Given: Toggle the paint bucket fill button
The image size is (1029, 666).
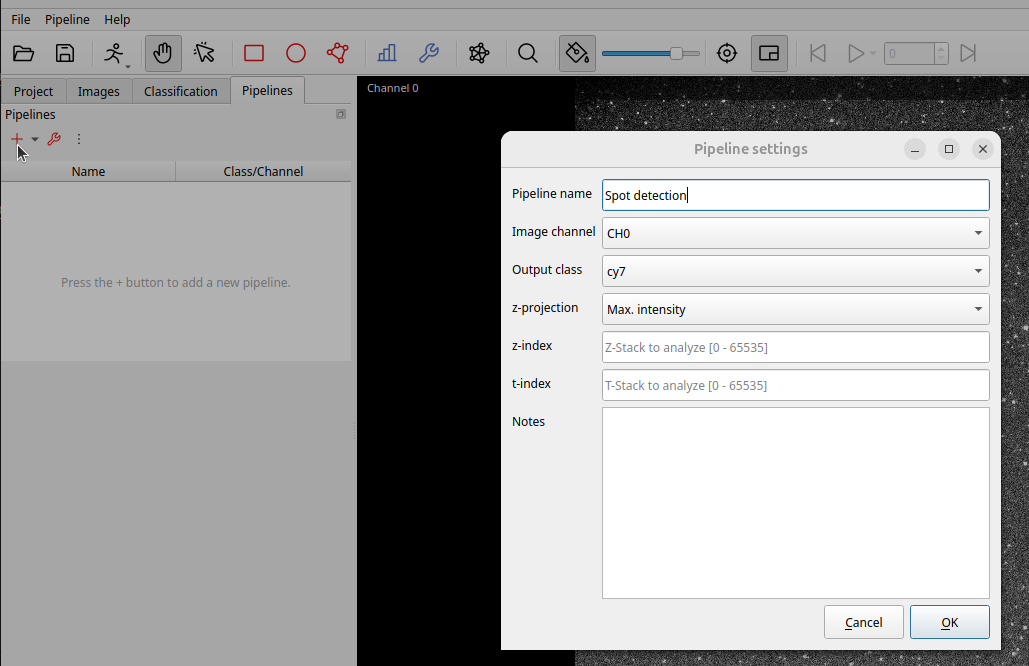Looking at the screenshot, I should click(577, 54).
